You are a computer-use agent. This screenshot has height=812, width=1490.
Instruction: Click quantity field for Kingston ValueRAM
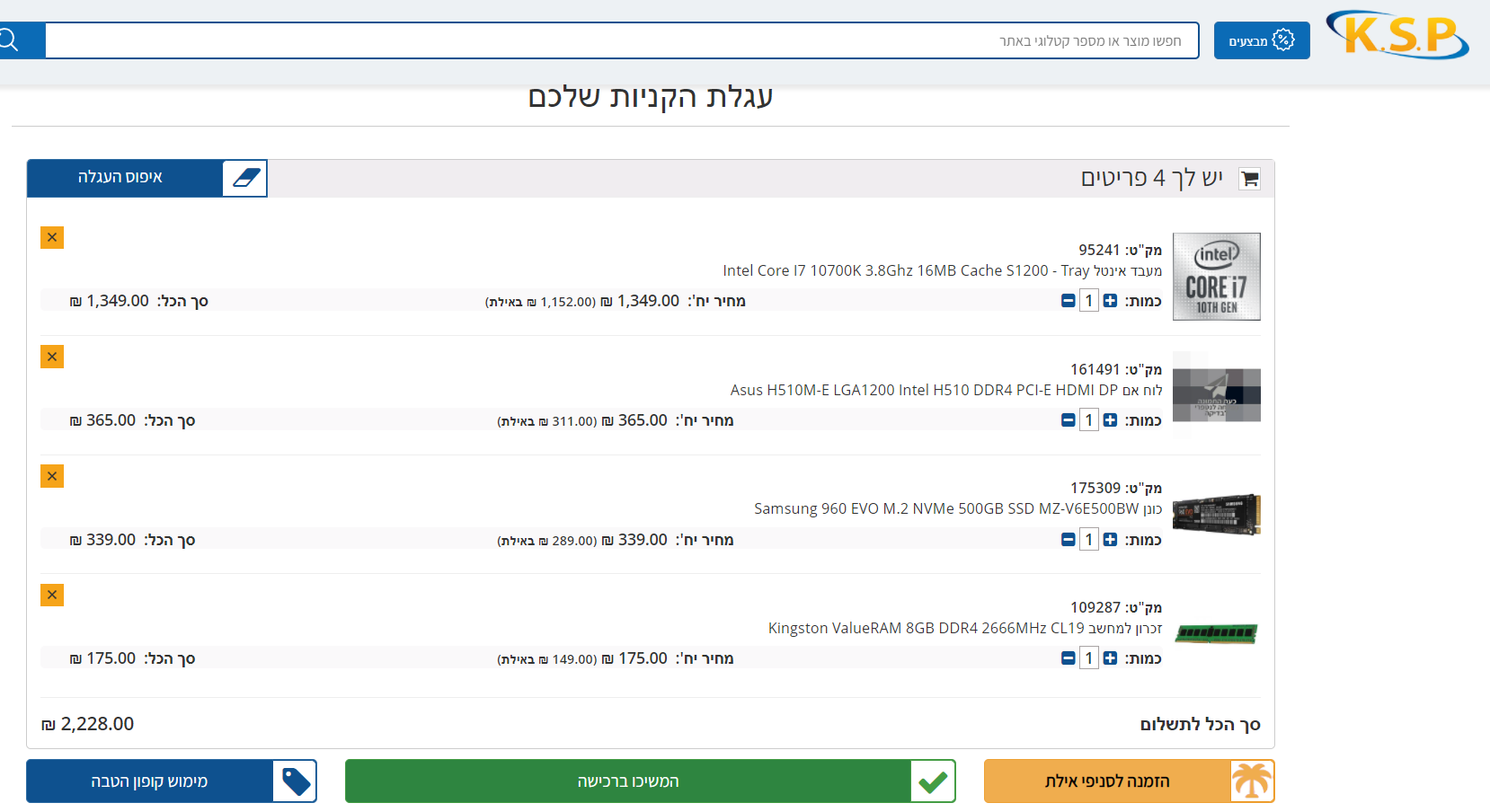click(x=1089, y=658)
